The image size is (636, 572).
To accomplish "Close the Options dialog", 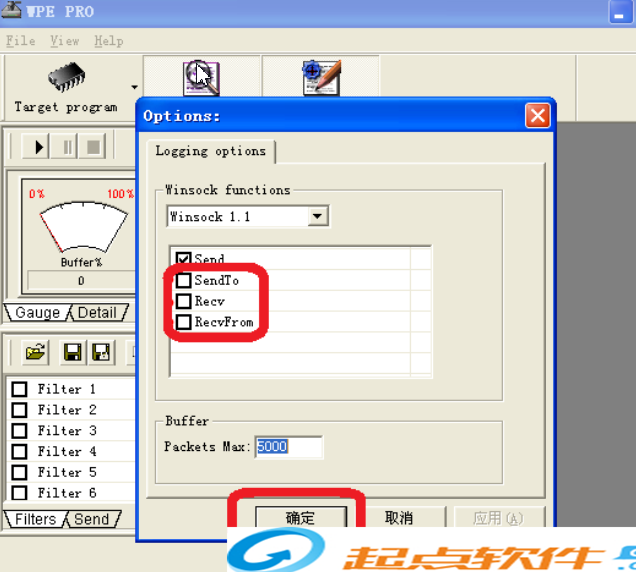I will click(537, 116).
